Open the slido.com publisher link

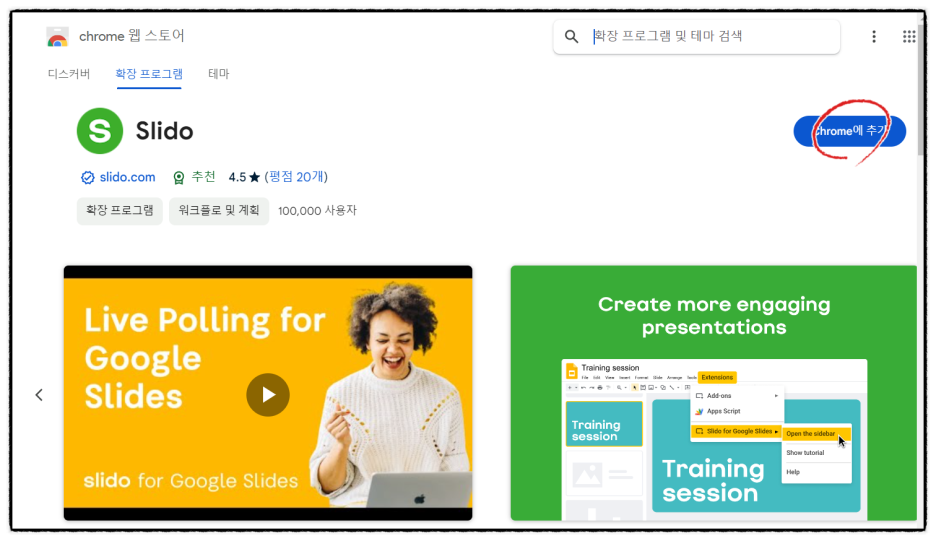127,177
